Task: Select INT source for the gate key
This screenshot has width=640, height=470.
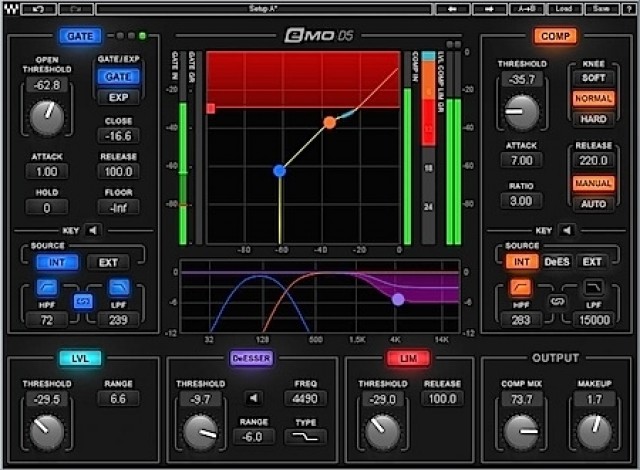Action: (57, 262)
